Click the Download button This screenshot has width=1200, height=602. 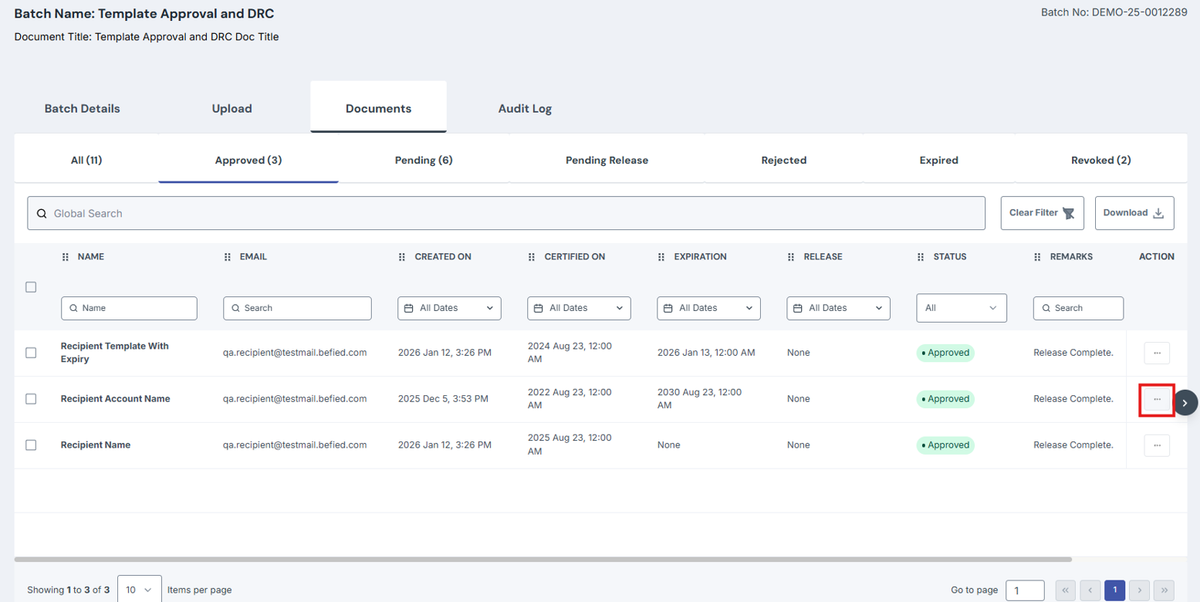point(1134,213)
